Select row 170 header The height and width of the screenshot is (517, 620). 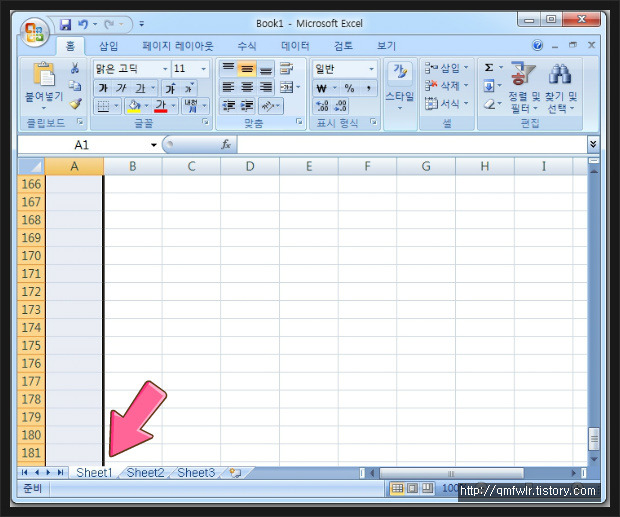[x=31, y=255]
